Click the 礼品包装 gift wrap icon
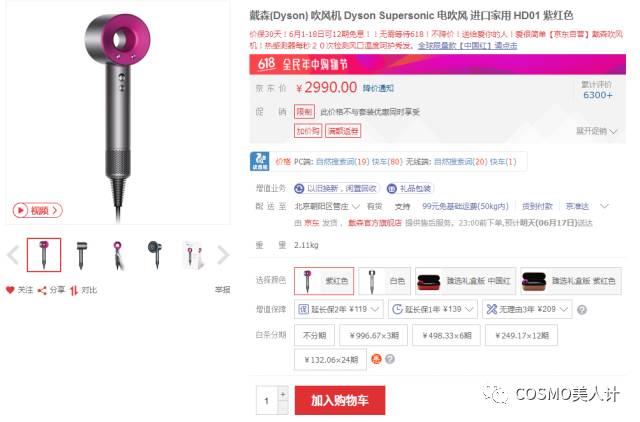The width and height of the screenshot is (640, 422). (391, 188)
